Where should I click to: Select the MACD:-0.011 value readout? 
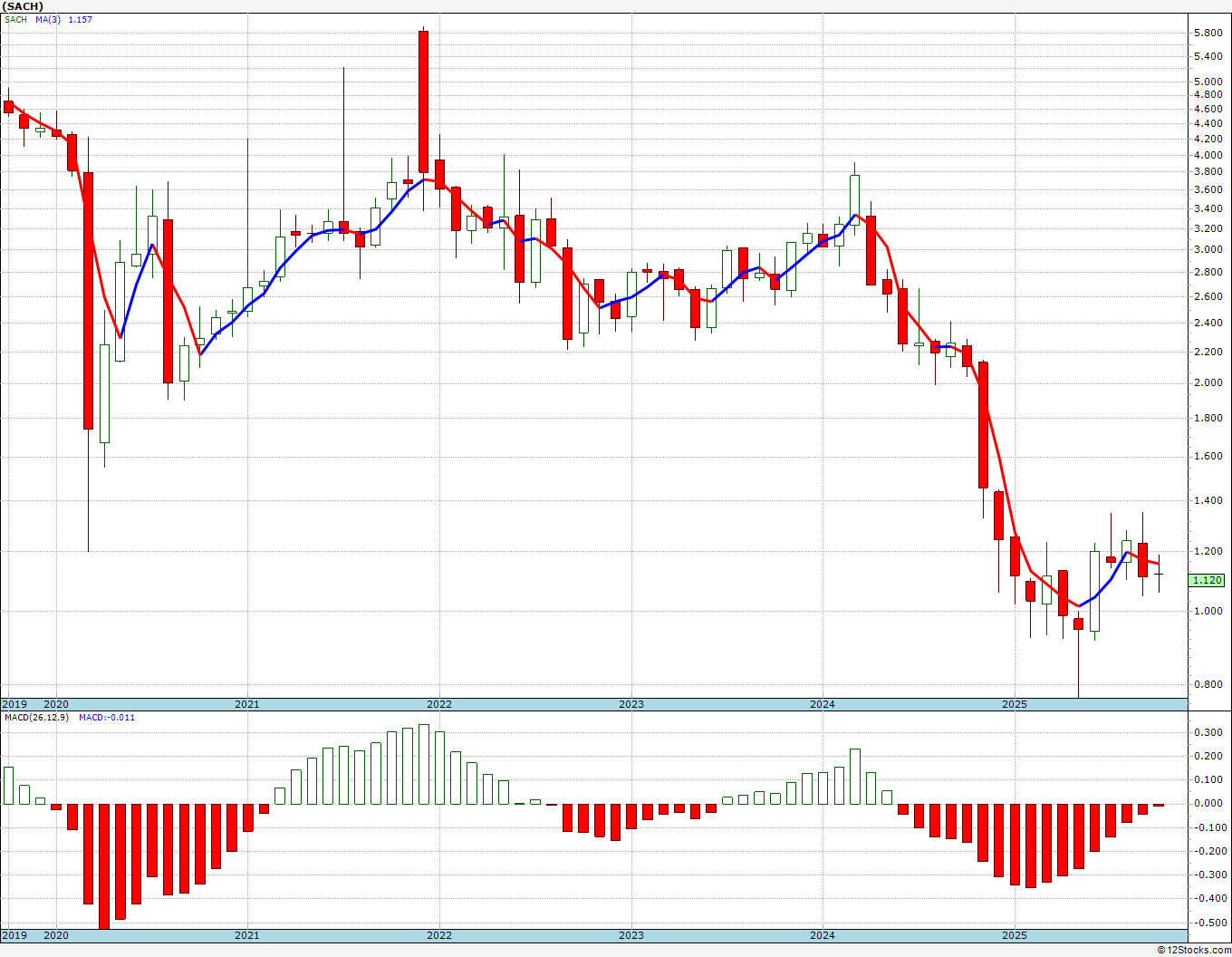[x=107, y=718]
